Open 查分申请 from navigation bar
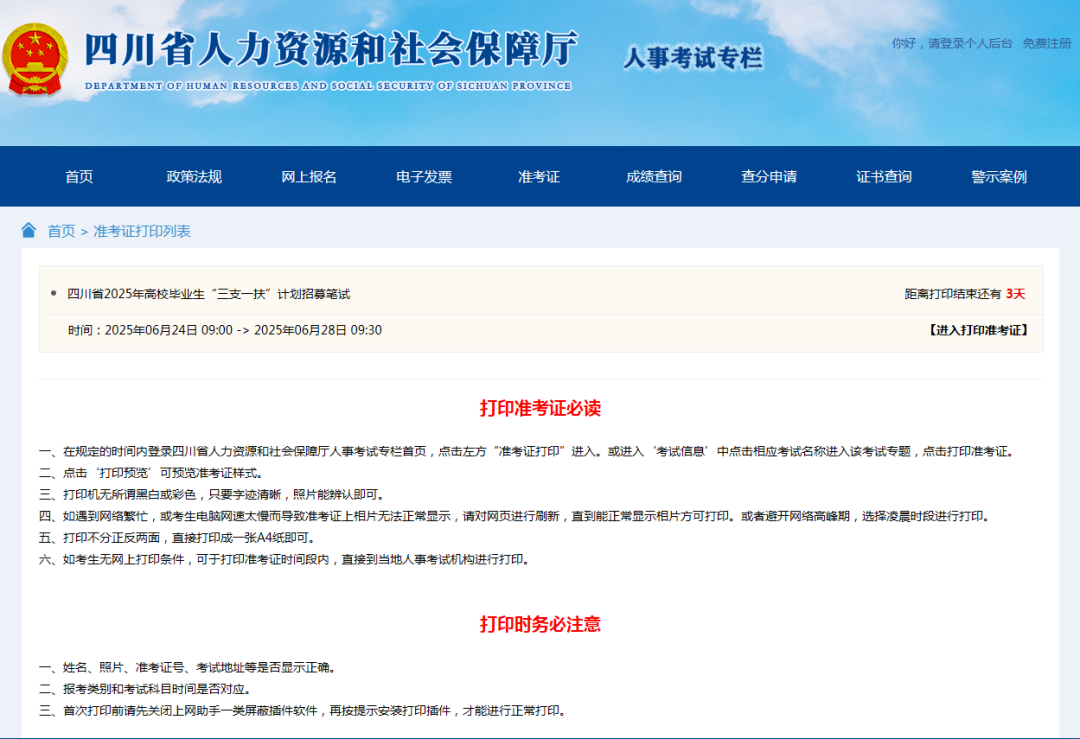This screenshot has width=1080, height=739. tap(769, 177)
